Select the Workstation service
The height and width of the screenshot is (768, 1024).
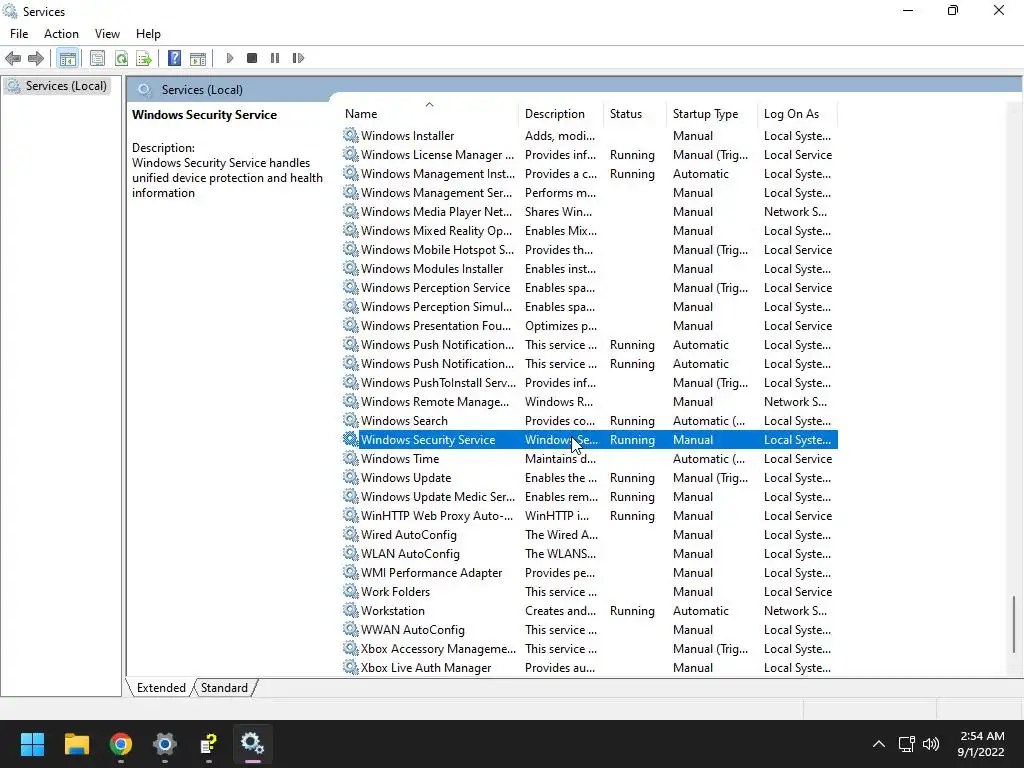[590, 611]
